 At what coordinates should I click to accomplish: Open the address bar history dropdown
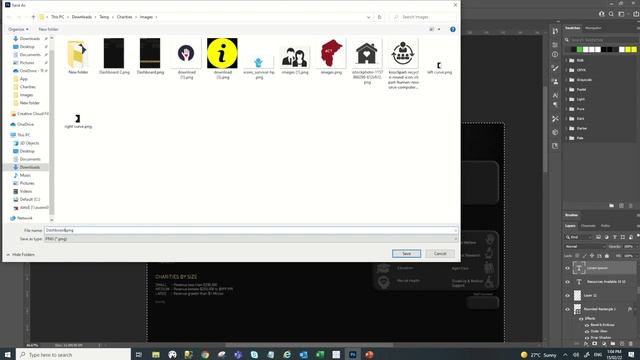coord(368,17)
